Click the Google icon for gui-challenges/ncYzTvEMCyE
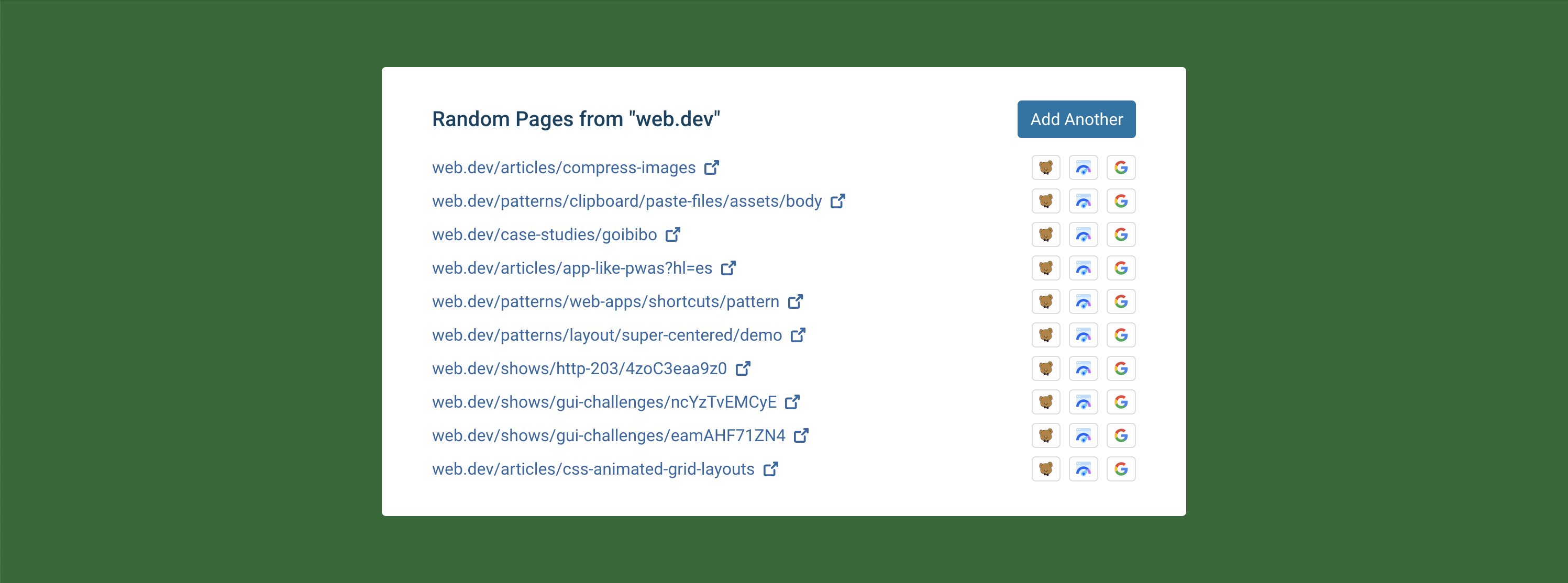This screenshot has height=583, width=1568. 1121,401
